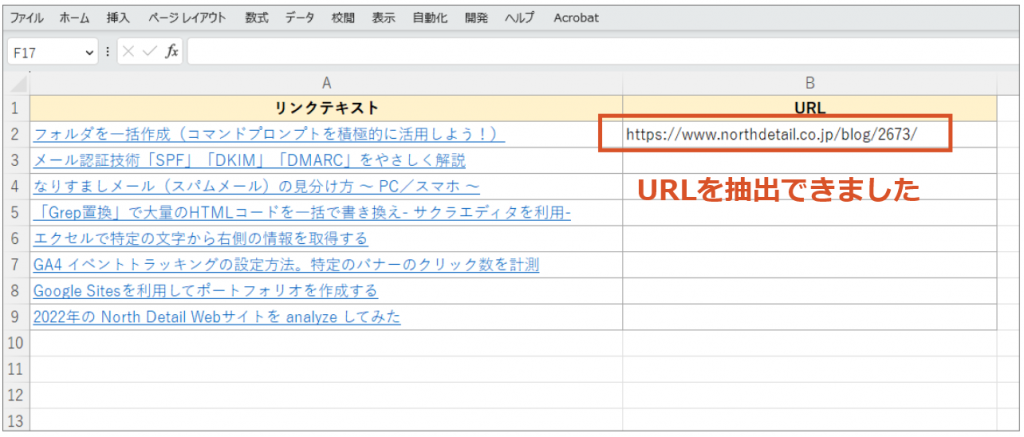
Task: Click the three-dot formula bar handle
Action: tap(107, 52)
